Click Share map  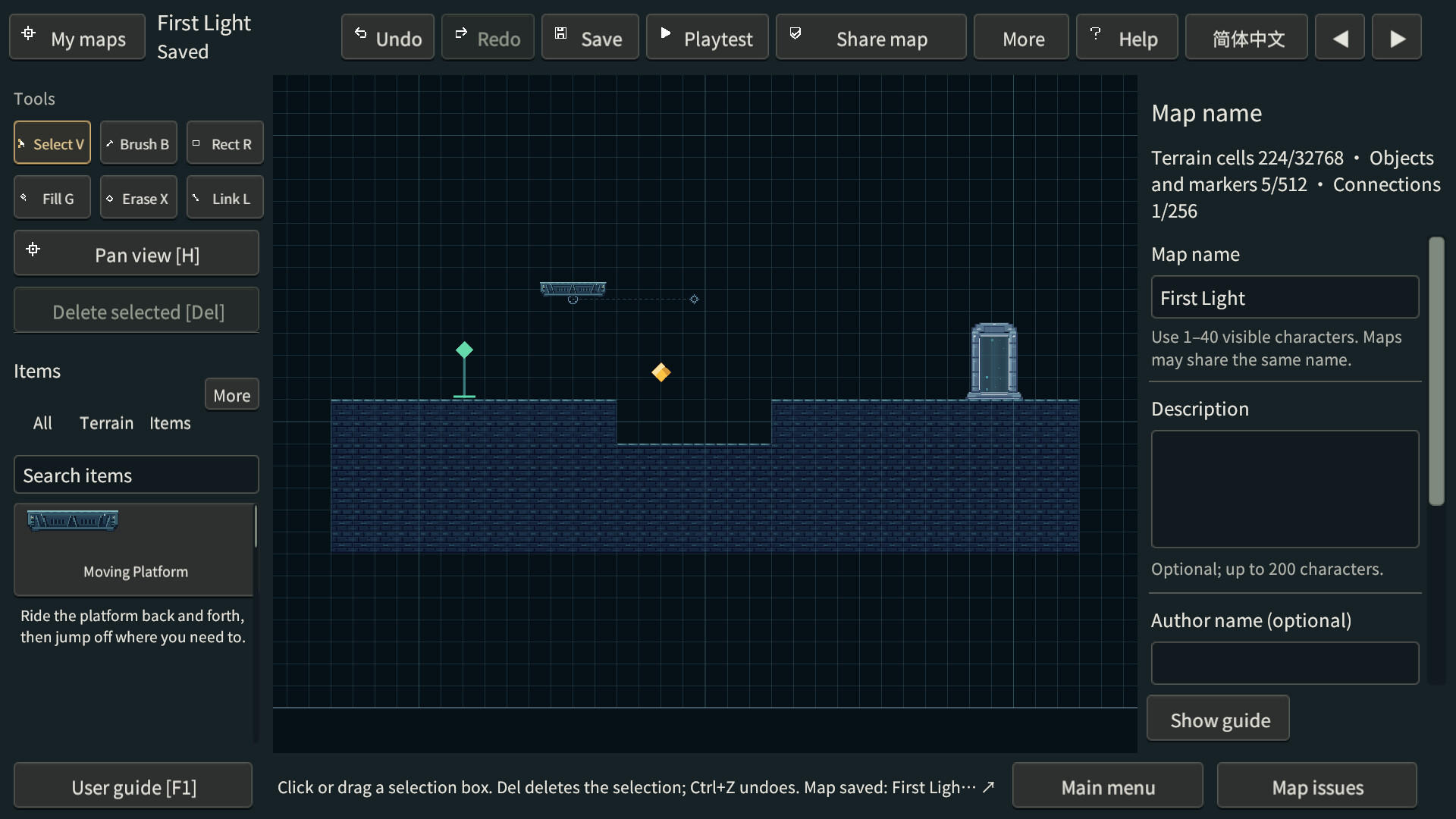point(871,37)
